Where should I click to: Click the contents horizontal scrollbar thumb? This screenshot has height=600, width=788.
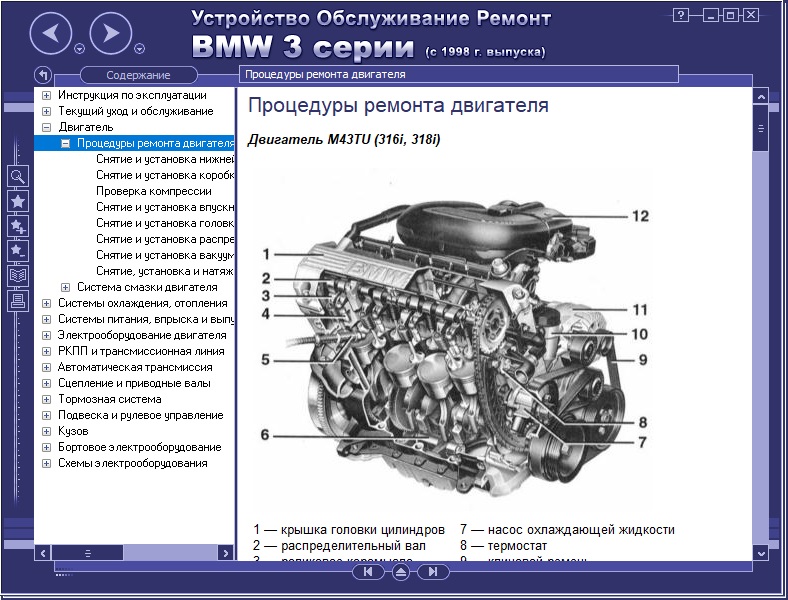click(88, 553)
